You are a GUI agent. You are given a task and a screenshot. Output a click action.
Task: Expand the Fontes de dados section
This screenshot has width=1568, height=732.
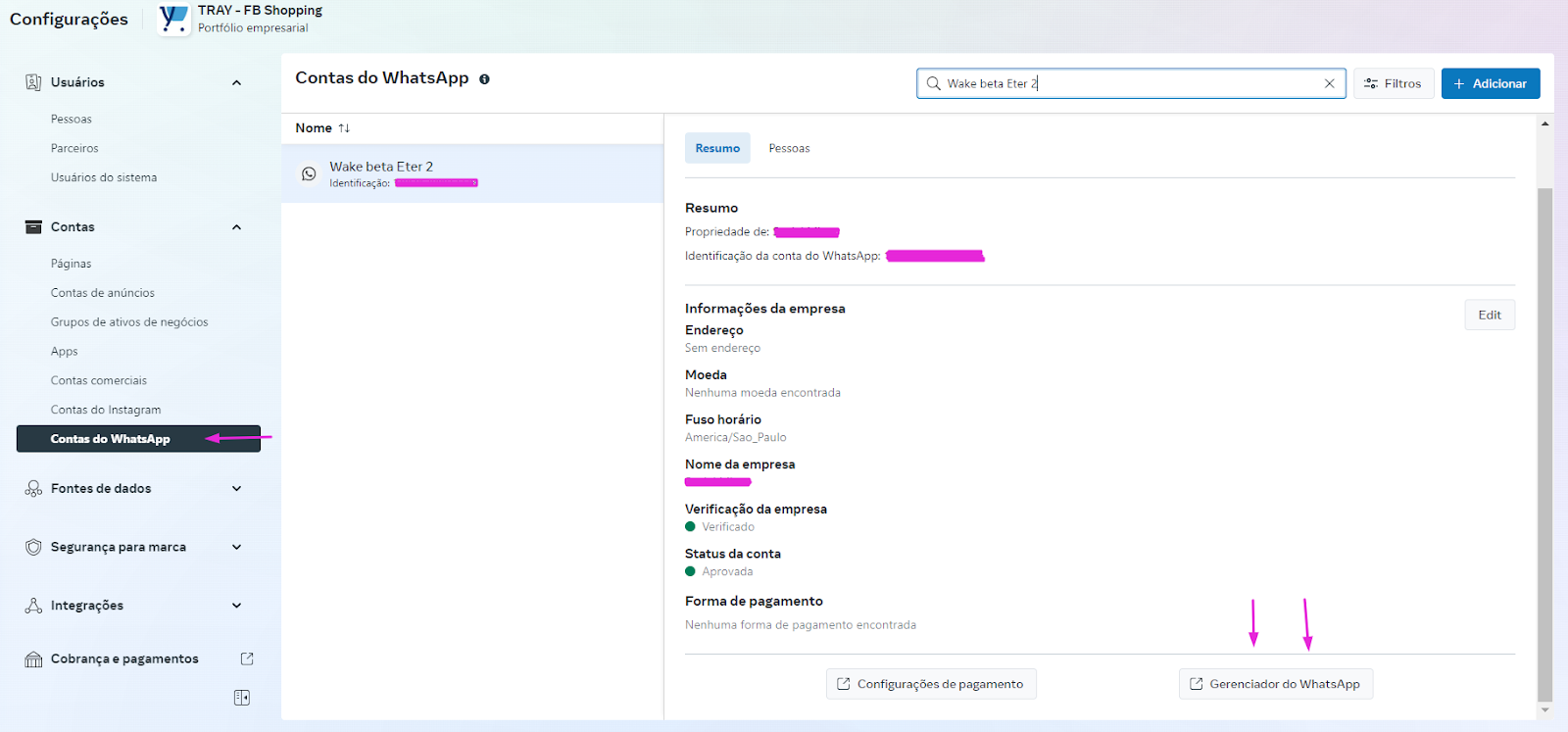pyautogui.click(x=236, y=489)
